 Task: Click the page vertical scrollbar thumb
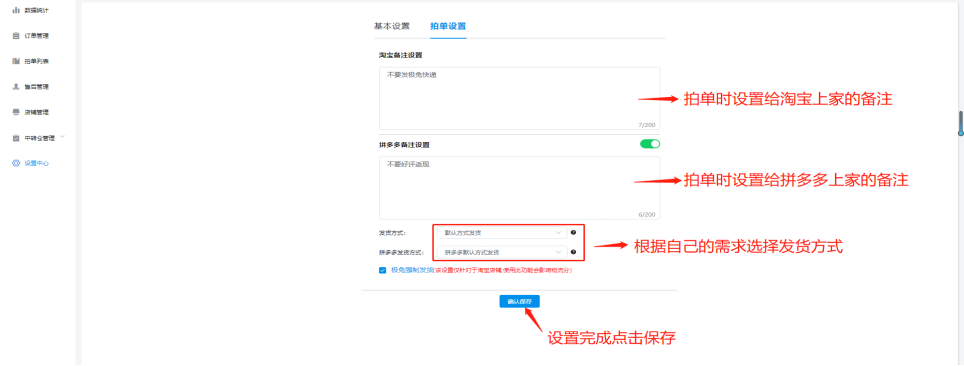(x=960, y=123)
